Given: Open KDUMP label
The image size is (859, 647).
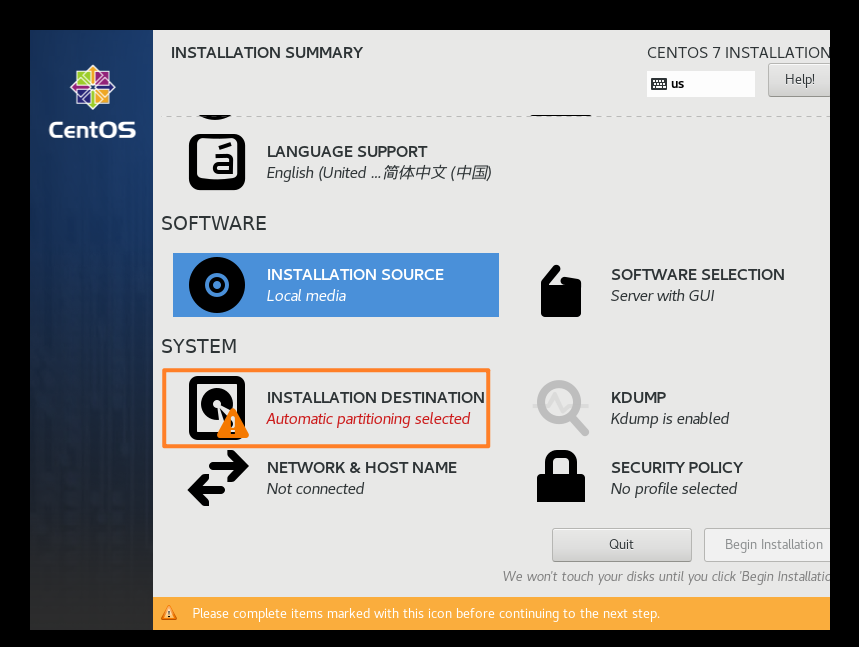Looking at the screenshot, I should click(x=638, y=397).
